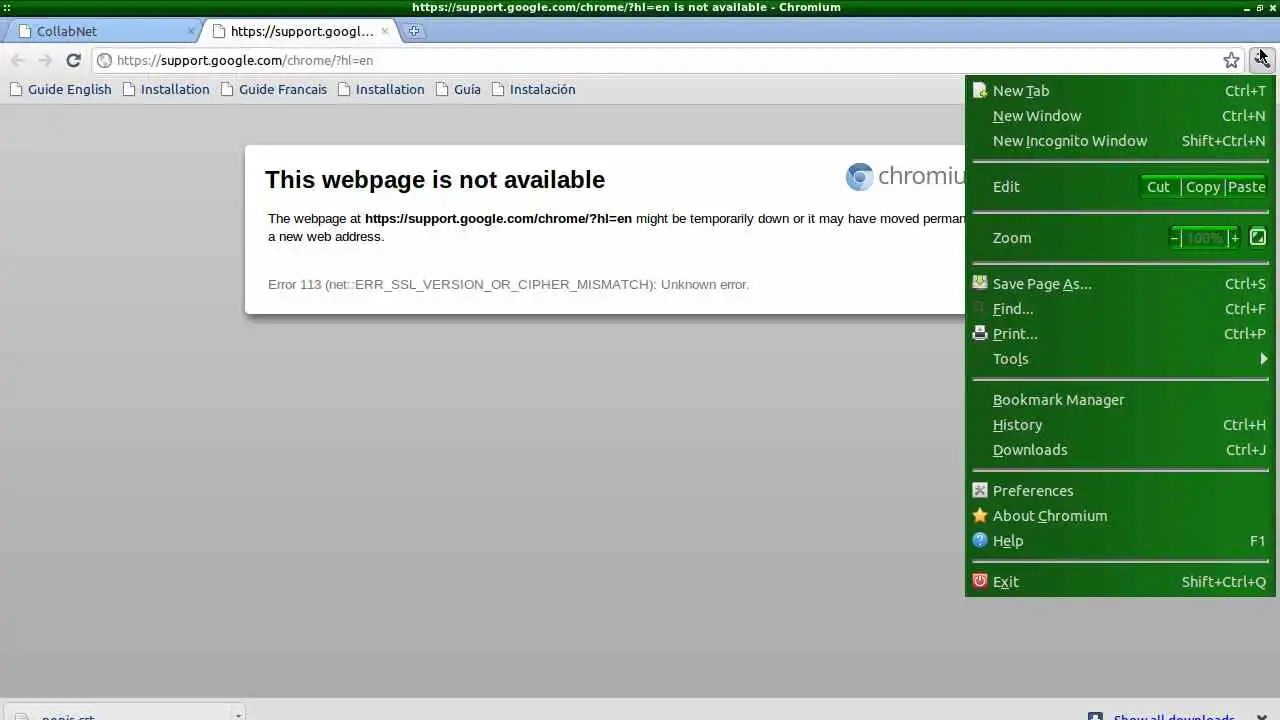Viewport: 1280px width, 720px height.
Task: Open the Instalación bookmark
Action: [x=533, y=89]
